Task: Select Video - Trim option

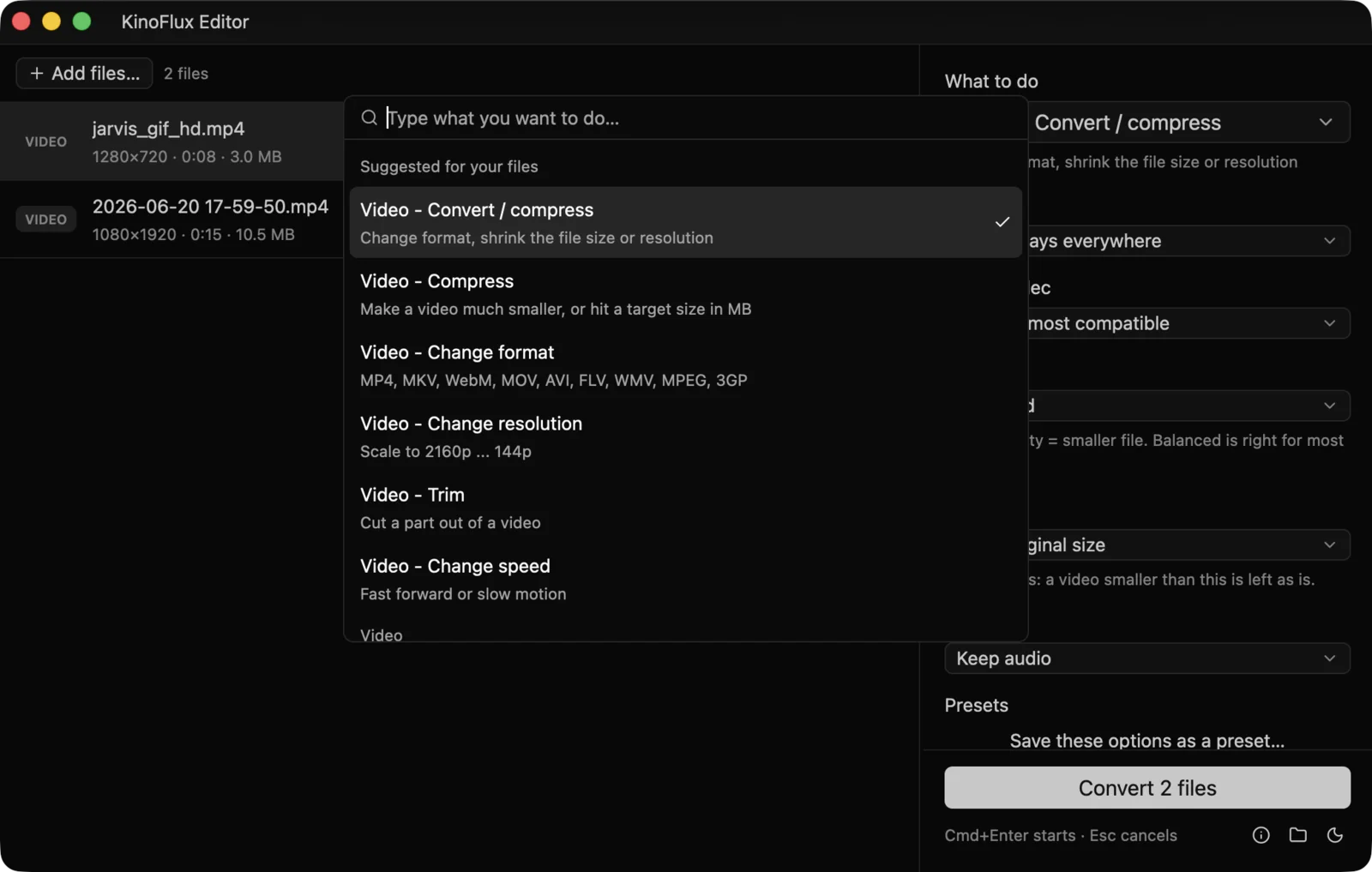Action: coord(685,508)
